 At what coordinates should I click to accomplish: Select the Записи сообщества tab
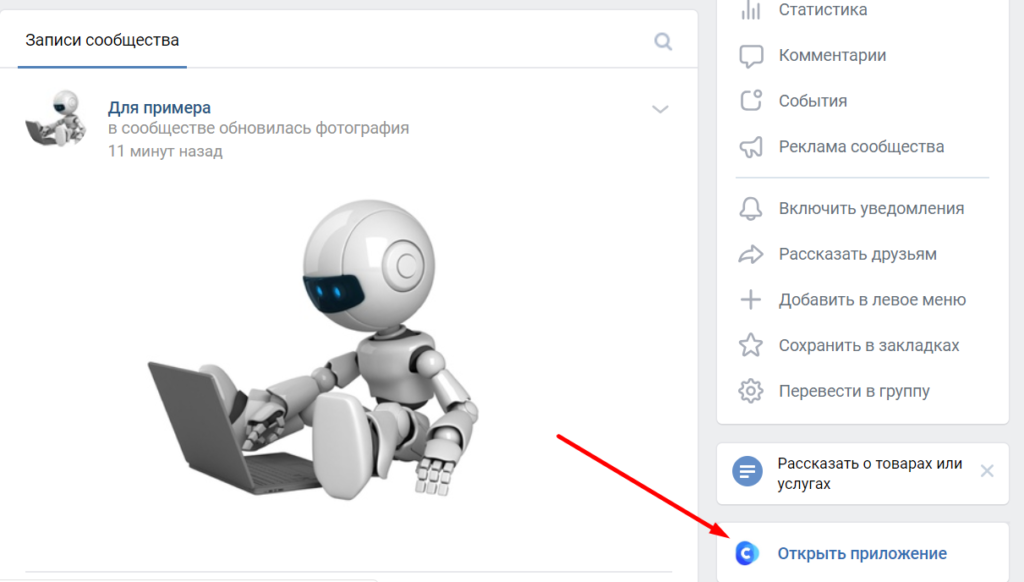pyautogui.click(x=102, y=40)
